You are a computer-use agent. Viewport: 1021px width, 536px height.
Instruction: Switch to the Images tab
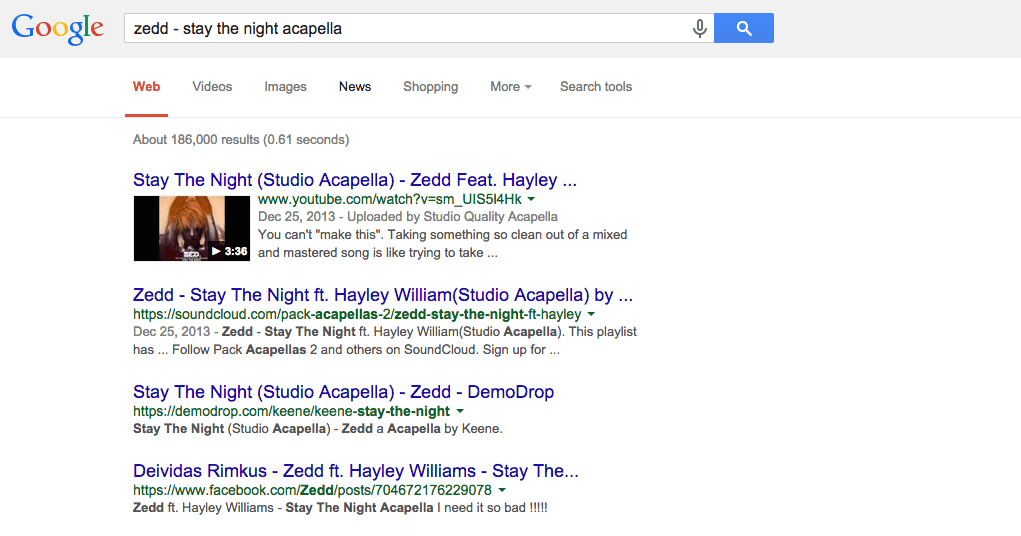point(285,87)
